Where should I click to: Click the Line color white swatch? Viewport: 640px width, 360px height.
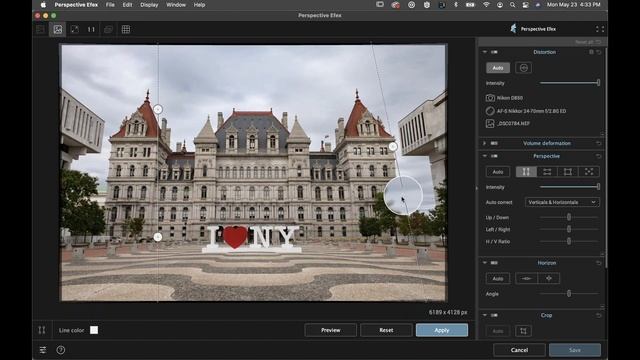click(94, 330)
